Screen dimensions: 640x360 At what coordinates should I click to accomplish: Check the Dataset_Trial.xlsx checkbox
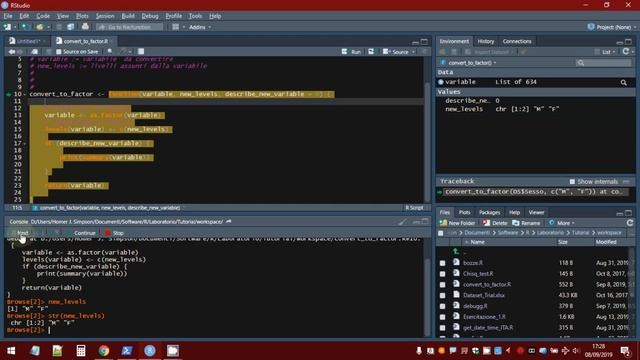(442, 296)
